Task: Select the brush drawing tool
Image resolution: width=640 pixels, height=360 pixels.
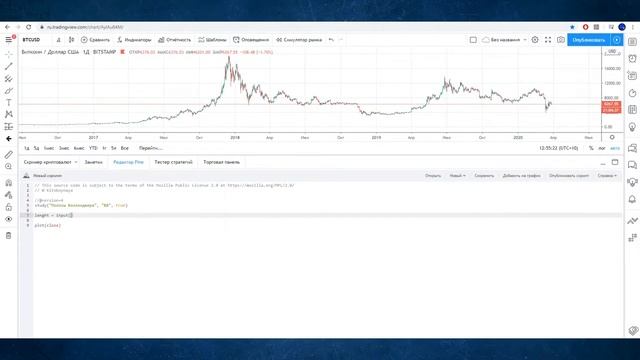Action: (x=9, y=91)
